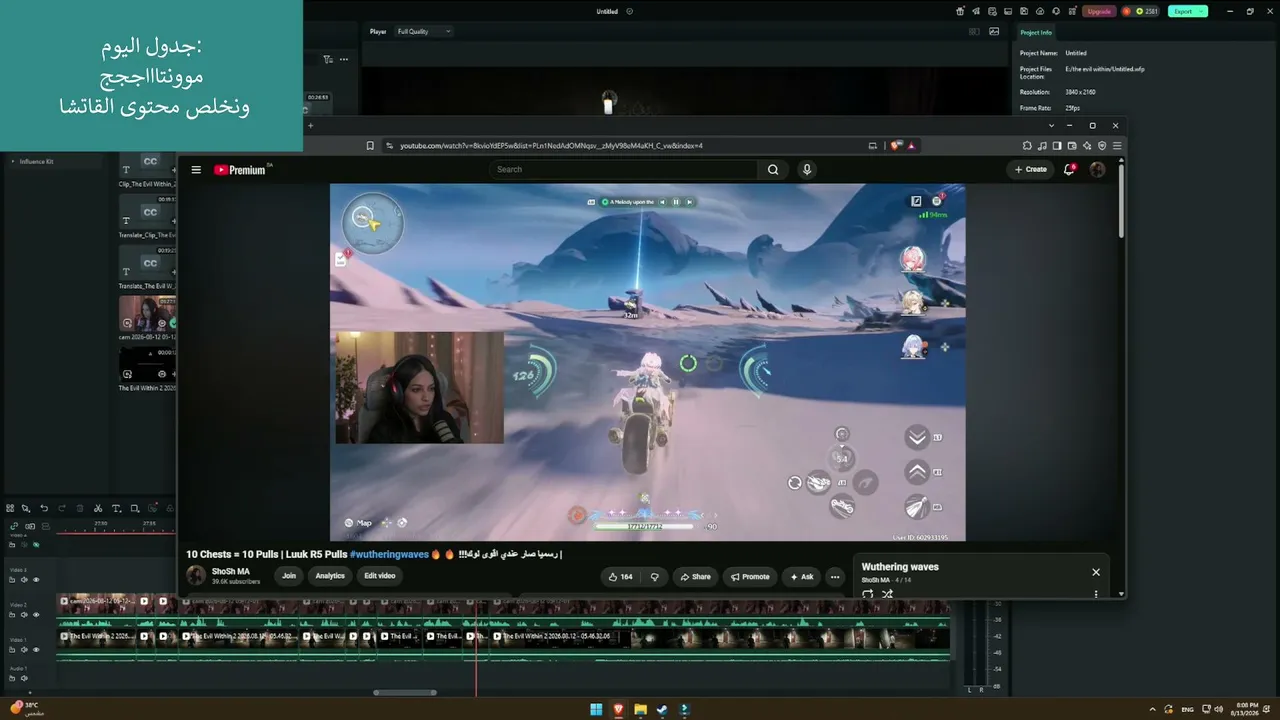Viewport: 1280px width, 720px height.
Task: Open the ShoSh MA channel name link
Action: click(x=231, y=572)
